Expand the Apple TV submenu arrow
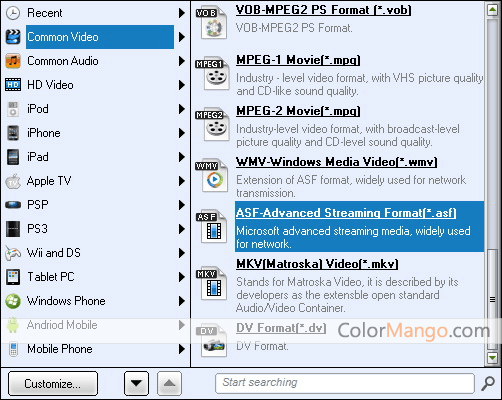The width and height of the screenshot is (502, 400). (182, 181)
